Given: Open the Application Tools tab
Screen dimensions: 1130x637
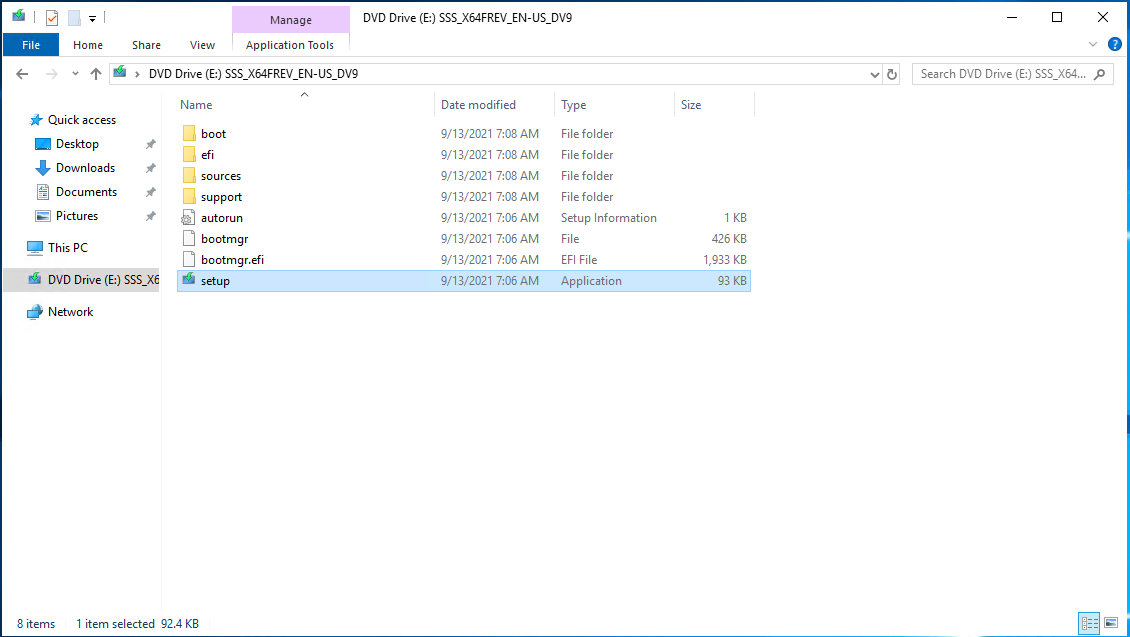Looking at the screenshot, I should coord(290,45).
